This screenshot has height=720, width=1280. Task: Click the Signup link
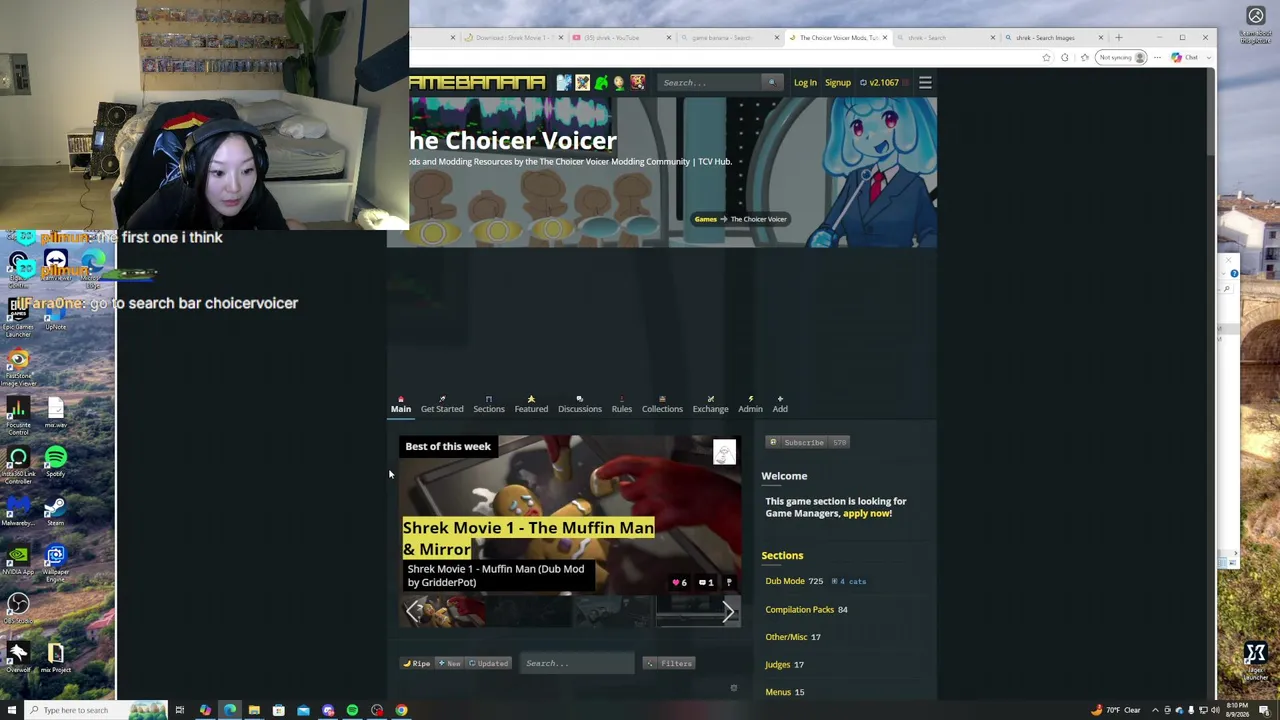click(x=838, y=82)
